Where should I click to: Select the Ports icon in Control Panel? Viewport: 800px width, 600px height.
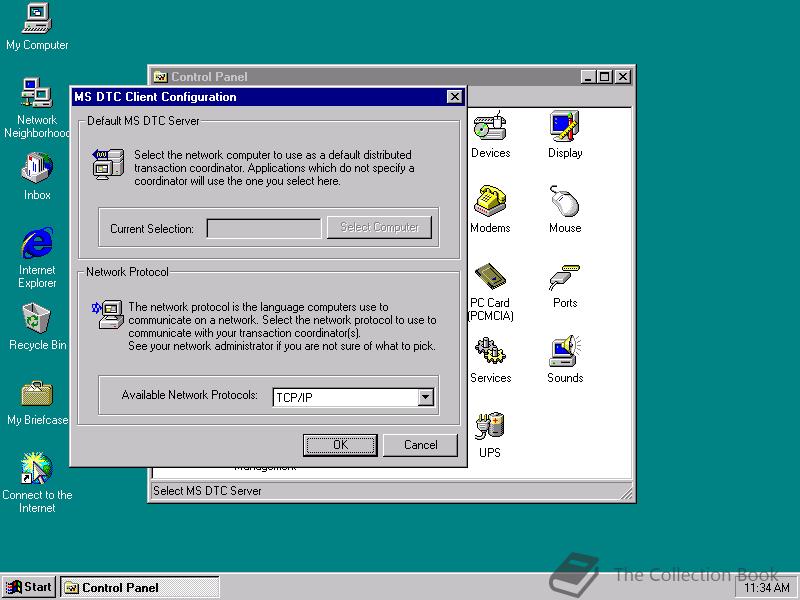pyautogui.click(x=565, y=286)
